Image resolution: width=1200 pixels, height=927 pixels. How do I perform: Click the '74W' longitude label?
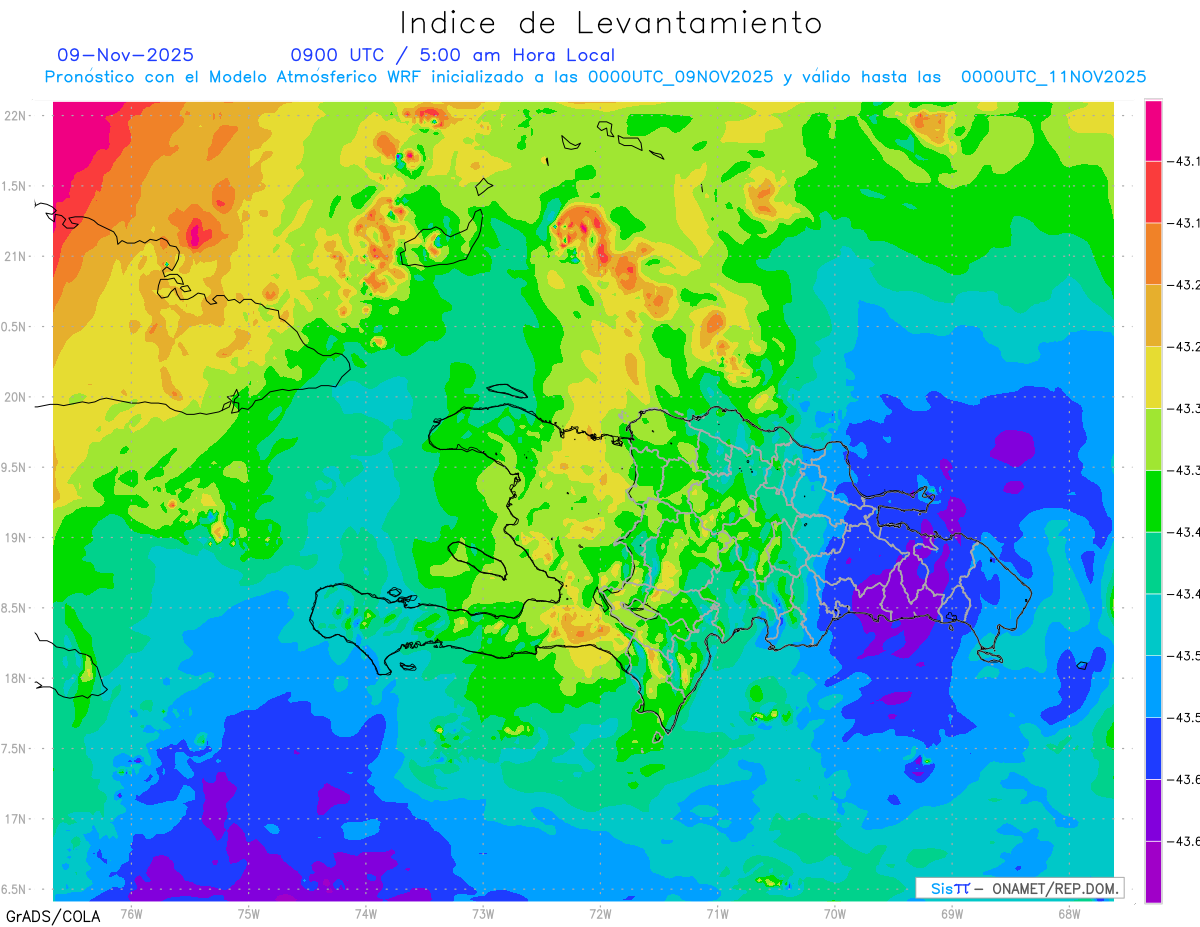click(x=366, y=913)
